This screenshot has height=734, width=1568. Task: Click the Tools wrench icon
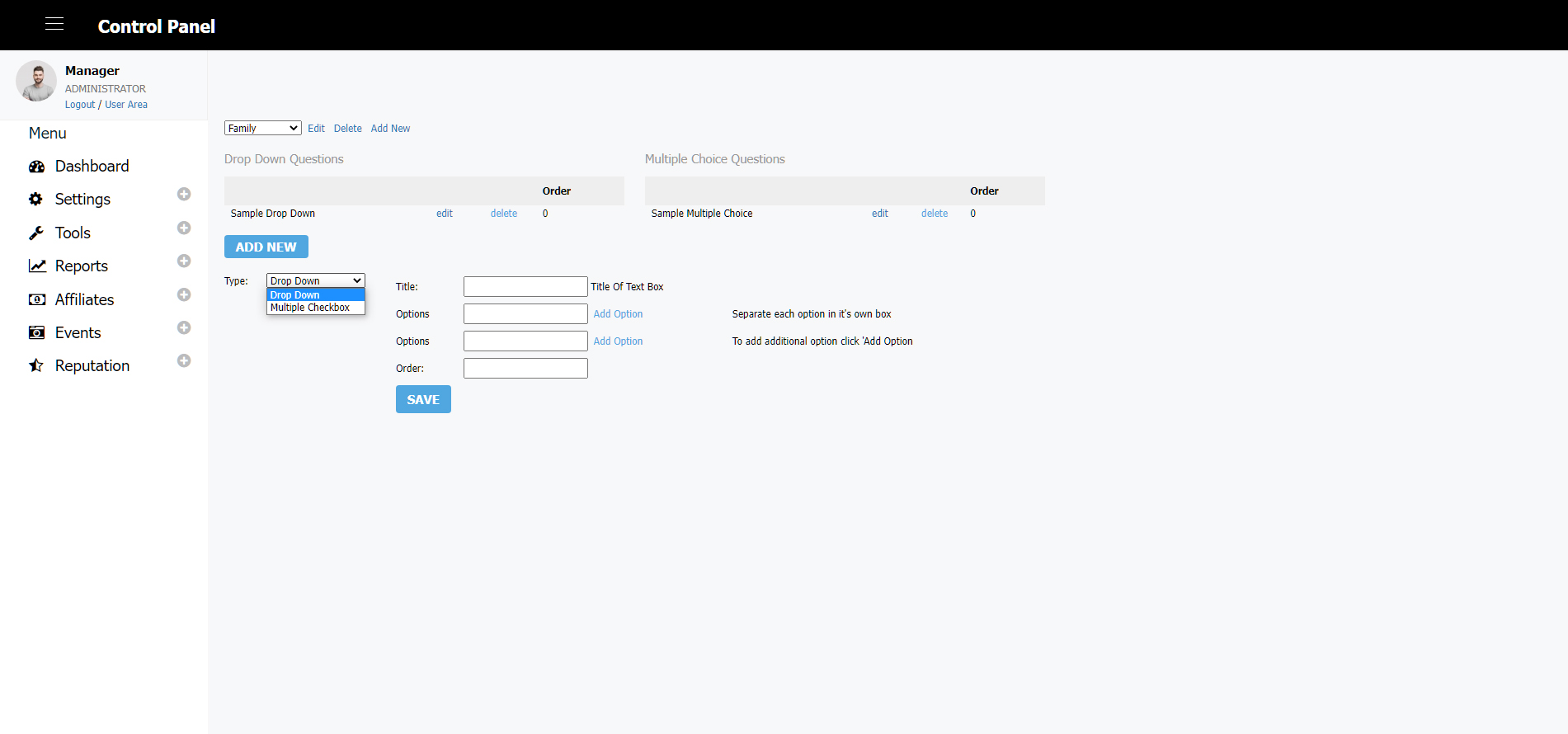(36, 233)
